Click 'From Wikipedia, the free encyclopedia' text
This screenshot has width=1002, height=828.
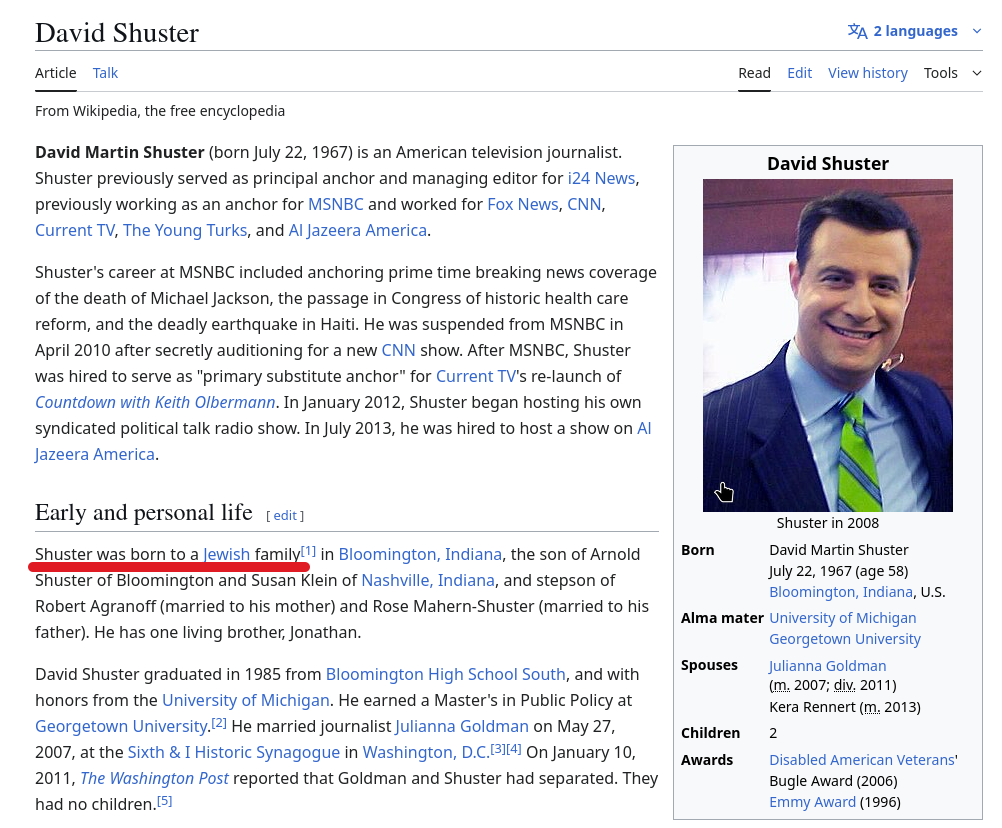160,111
